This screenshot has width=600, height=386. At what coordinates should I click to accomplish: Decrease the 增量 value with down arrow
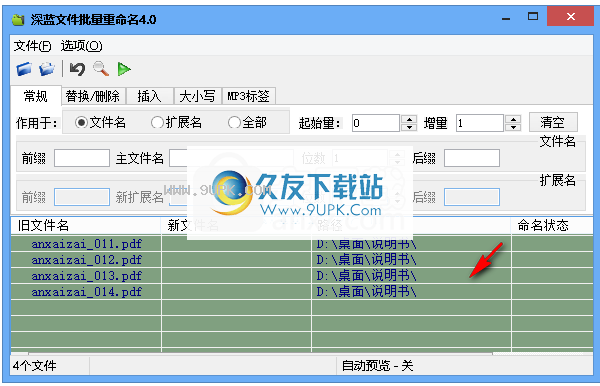[x=513, y=127]
